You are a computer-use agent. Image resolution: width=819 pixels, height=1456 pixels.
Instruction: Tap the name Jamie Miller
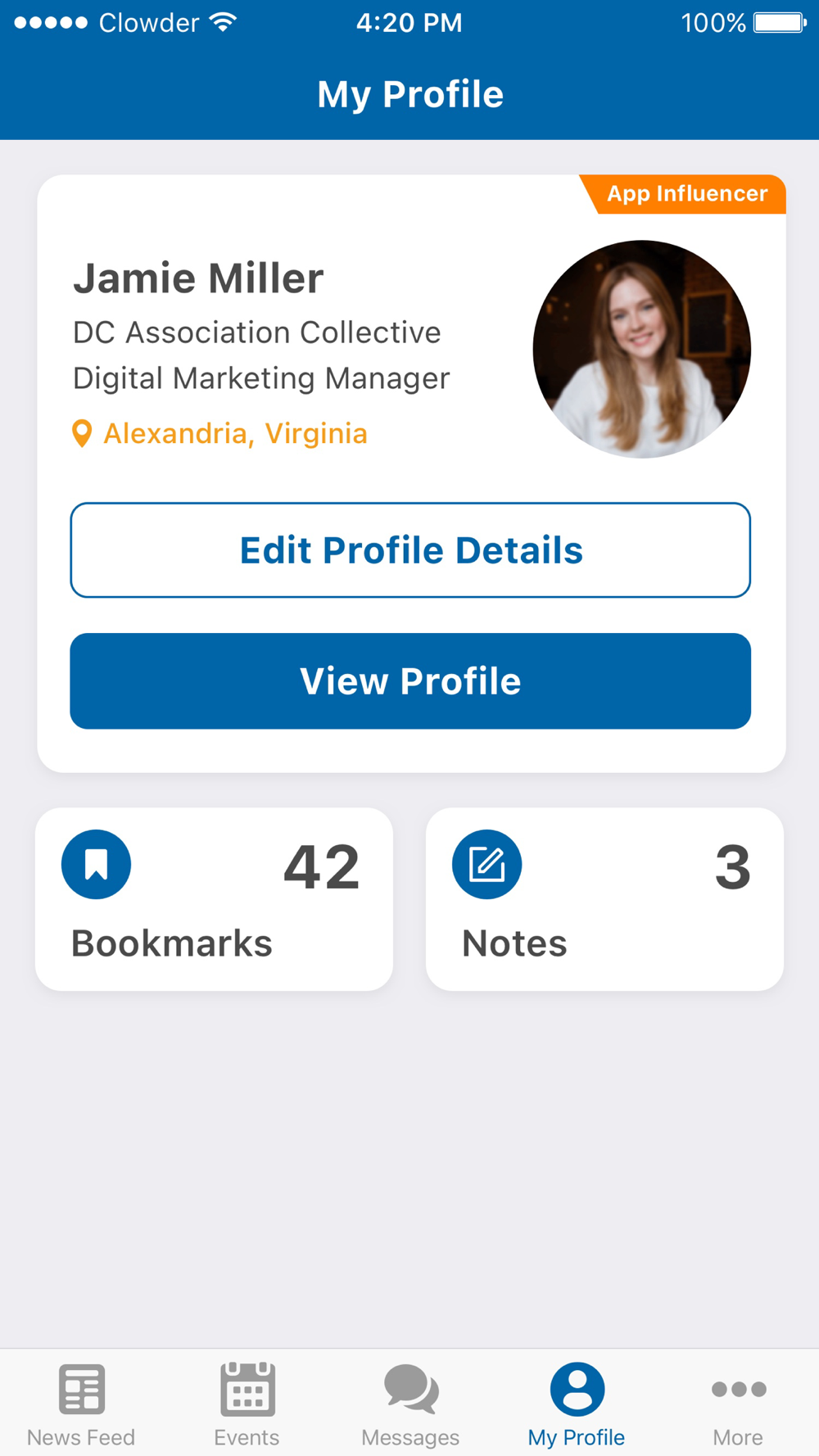(198, 278)
